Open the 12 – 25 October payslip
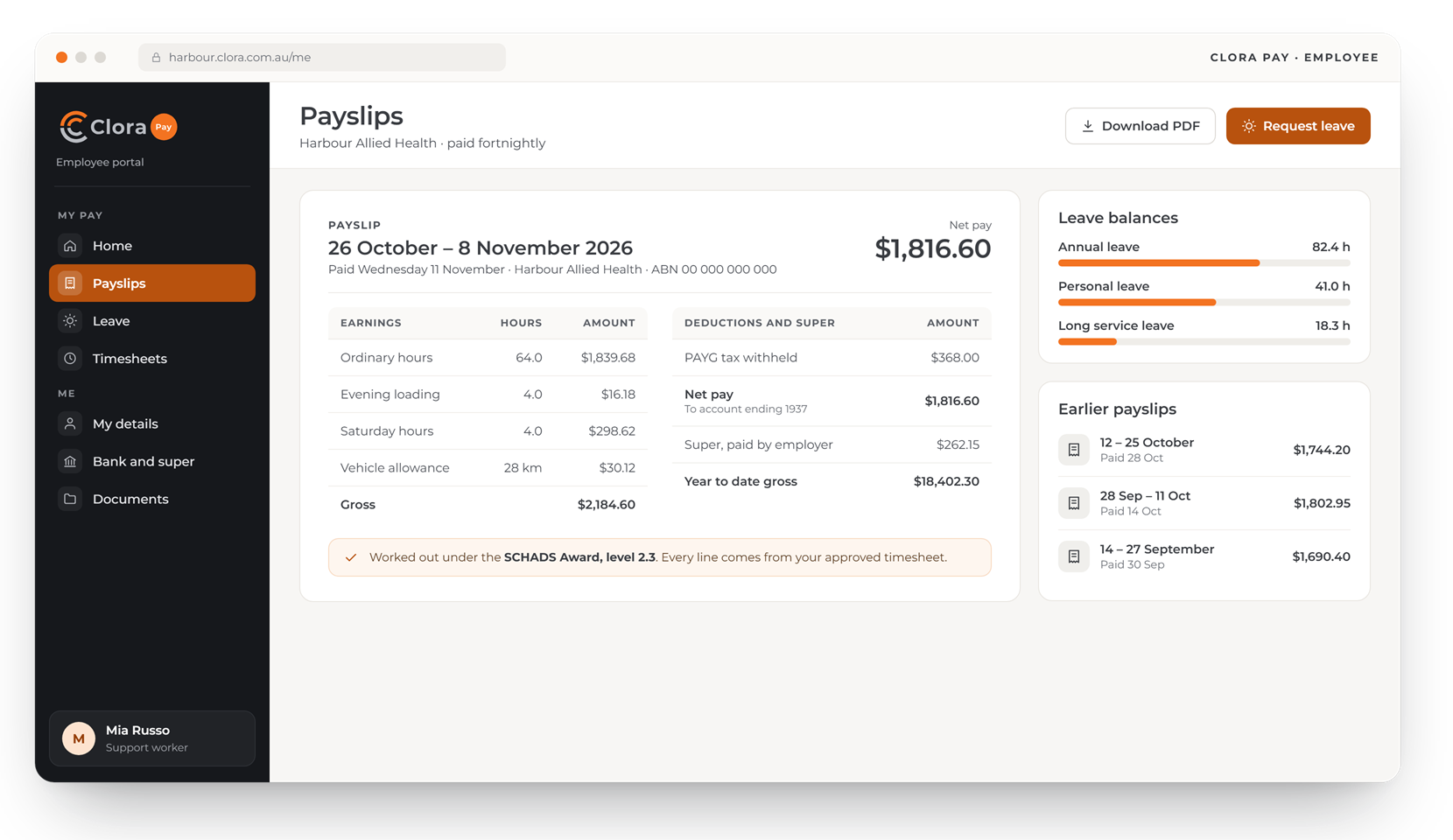1453x840 pixels. point(1204,450)
